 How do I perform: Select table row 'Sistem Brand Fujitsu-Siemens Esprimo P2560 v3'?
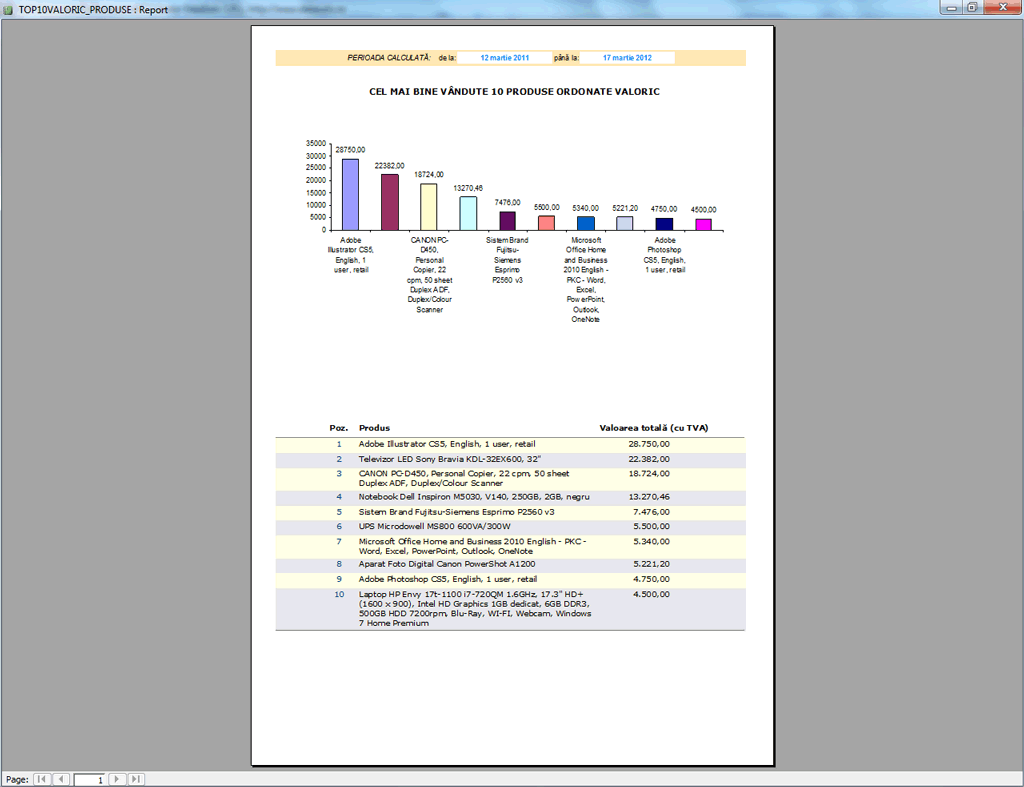click(510, 513)
